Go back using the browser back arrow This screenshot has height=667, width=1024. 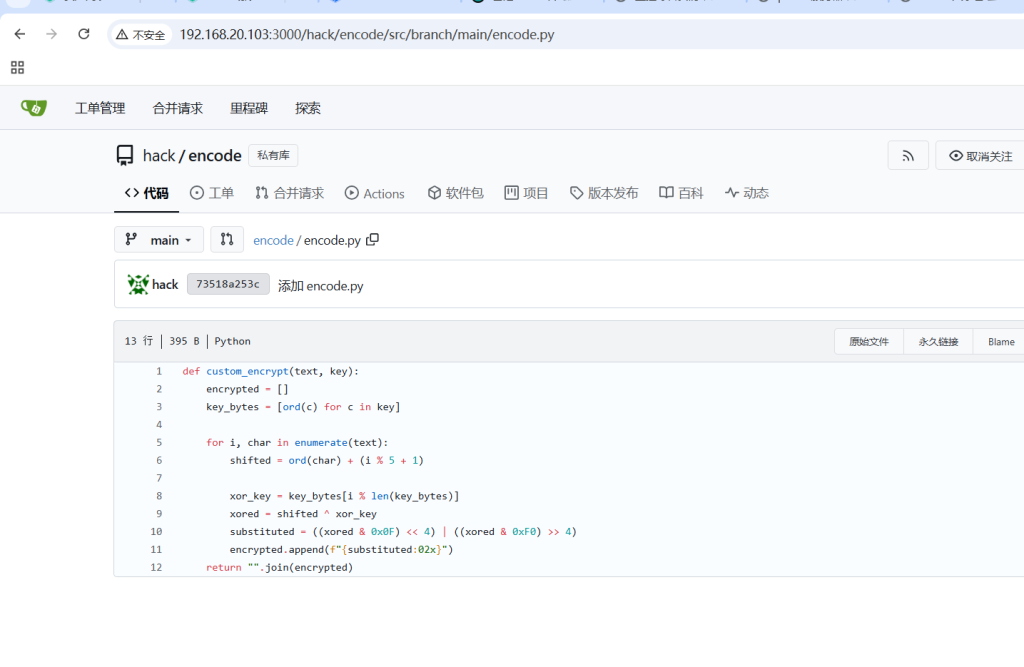pos(20,34)
